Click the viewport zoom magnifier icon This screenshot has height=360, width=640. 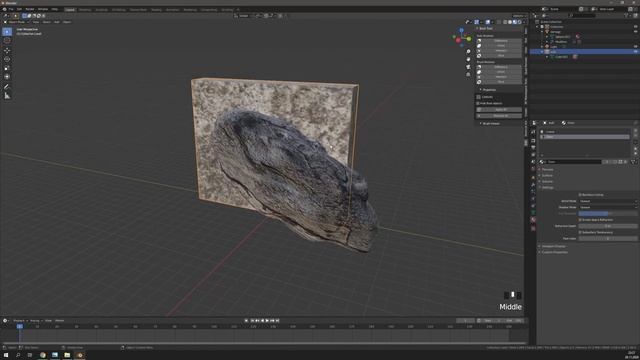[468, 51]
